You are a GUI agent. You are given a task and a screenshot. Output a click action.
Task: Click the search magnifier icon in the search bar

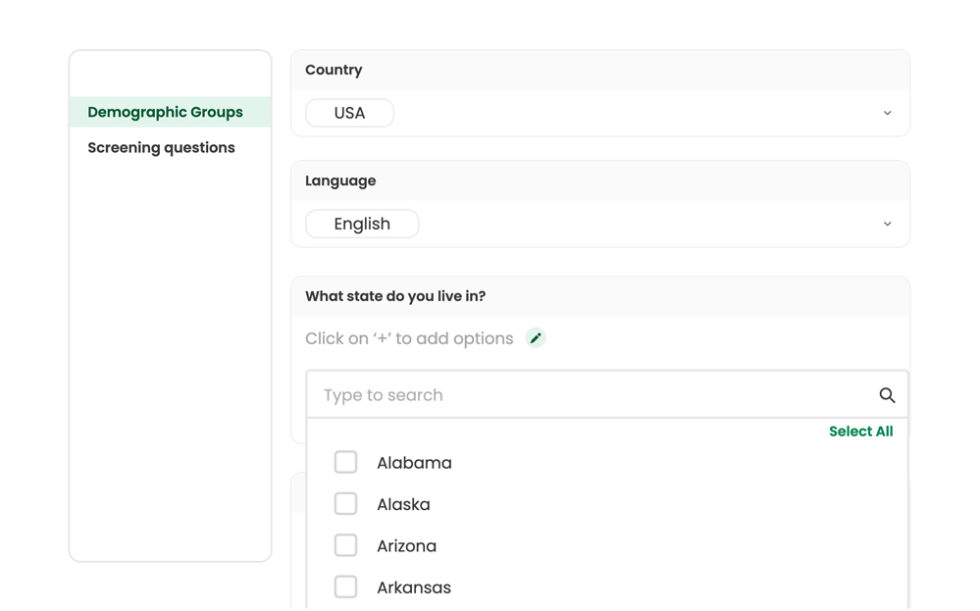pyautogui.click(x=888, y=395)
